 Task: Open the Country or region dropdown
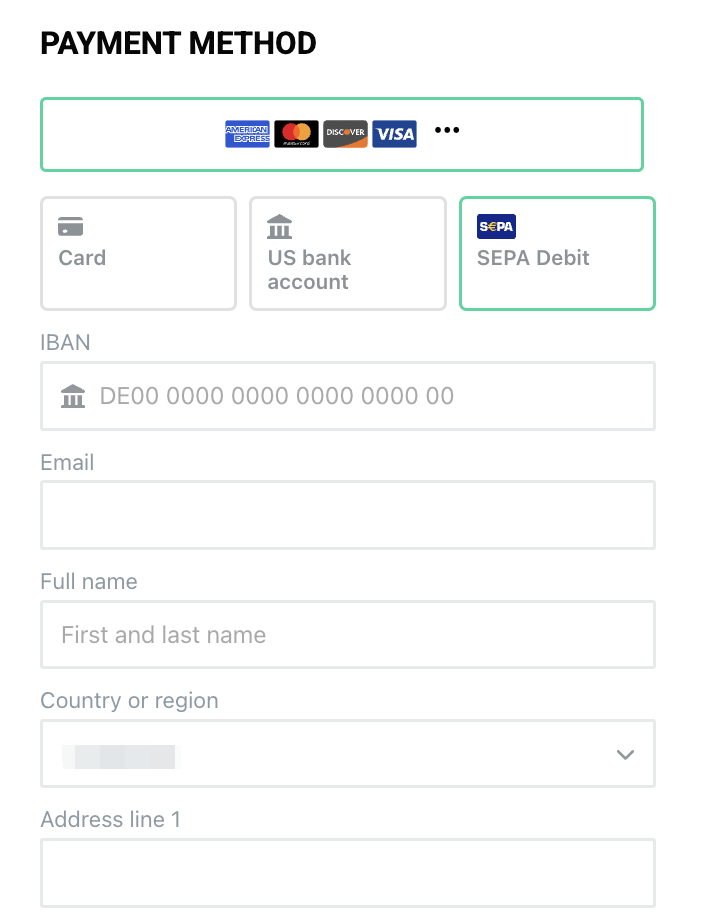point(347,754)
